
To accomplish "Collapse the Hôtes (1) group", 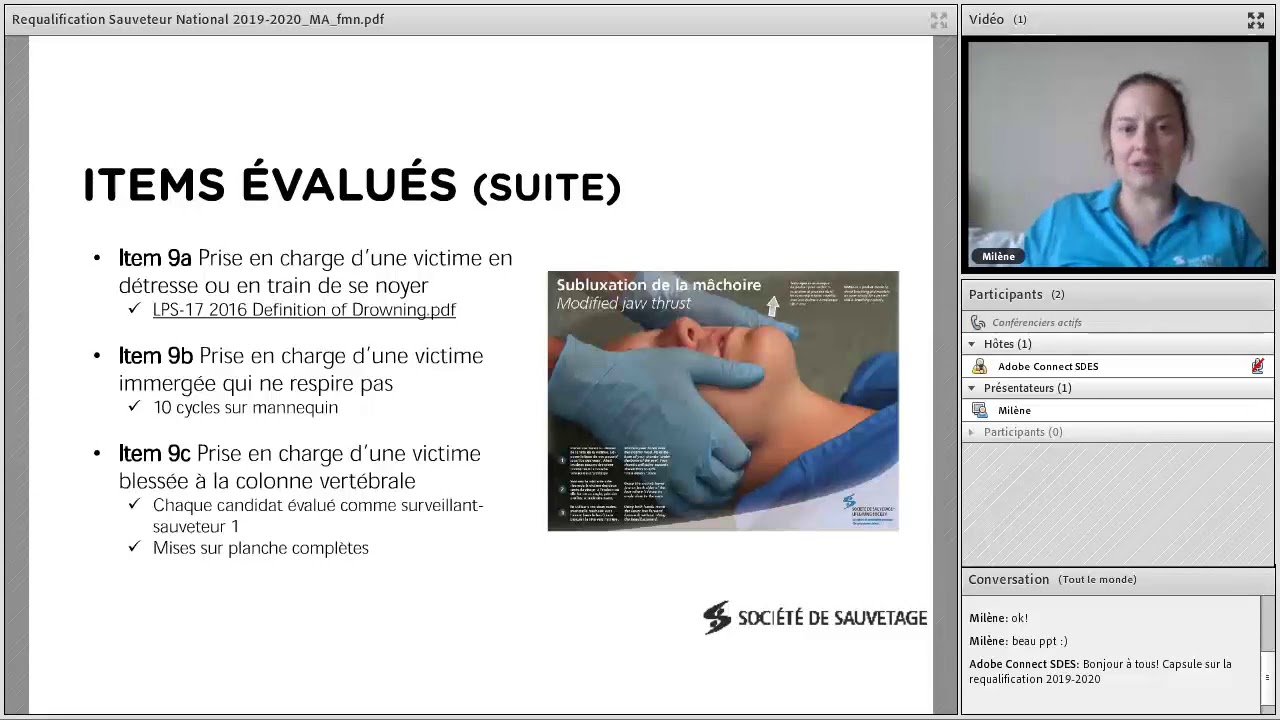I will (971, 344).
